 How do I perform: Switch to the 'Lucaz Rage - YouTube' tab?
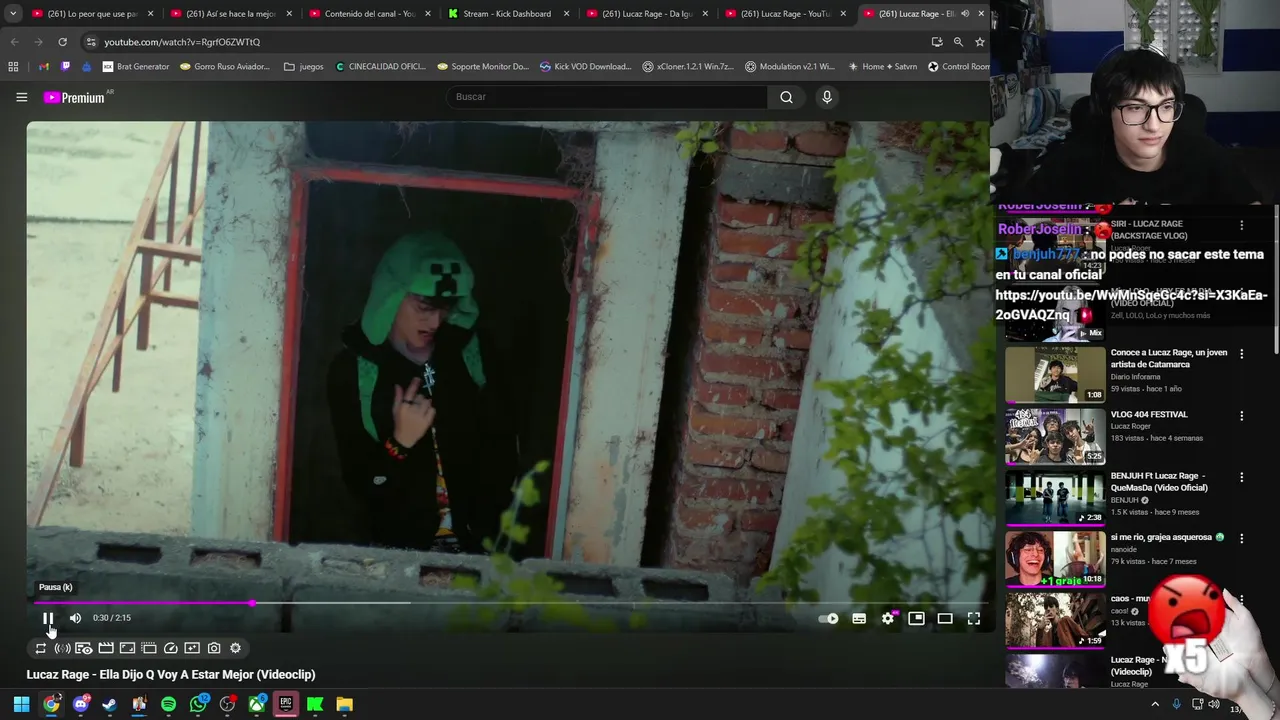786,14
